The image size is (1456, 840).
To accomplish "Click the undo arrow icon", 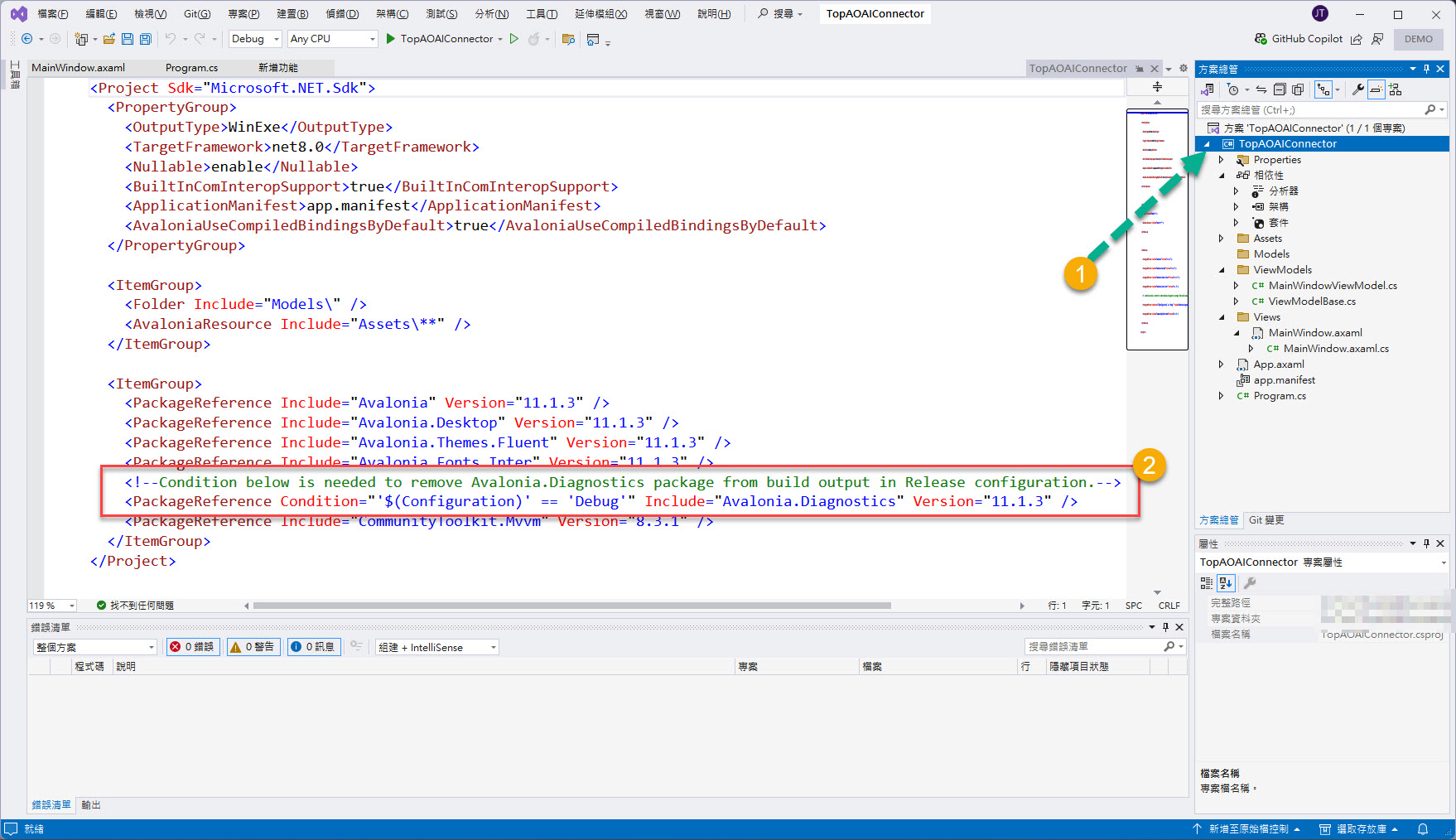I will (x=170, y=39).
